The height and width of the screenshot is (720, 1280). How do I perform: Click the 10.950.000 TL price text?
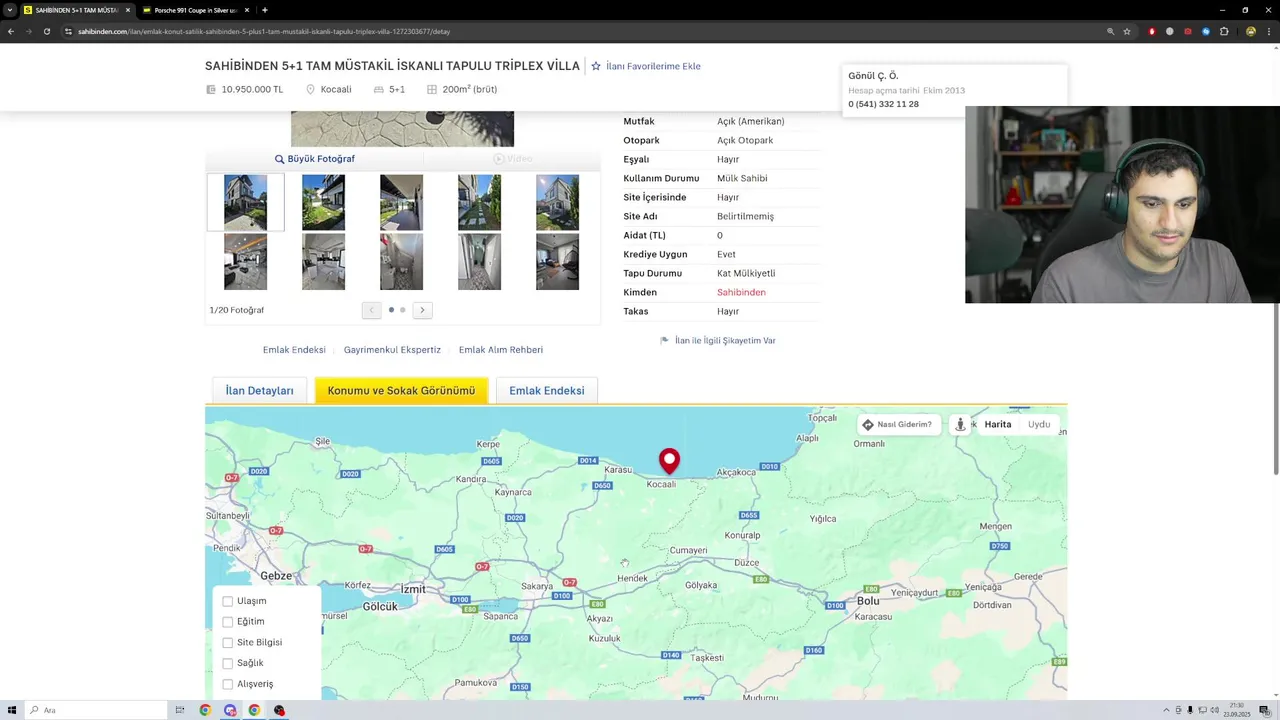252,89
